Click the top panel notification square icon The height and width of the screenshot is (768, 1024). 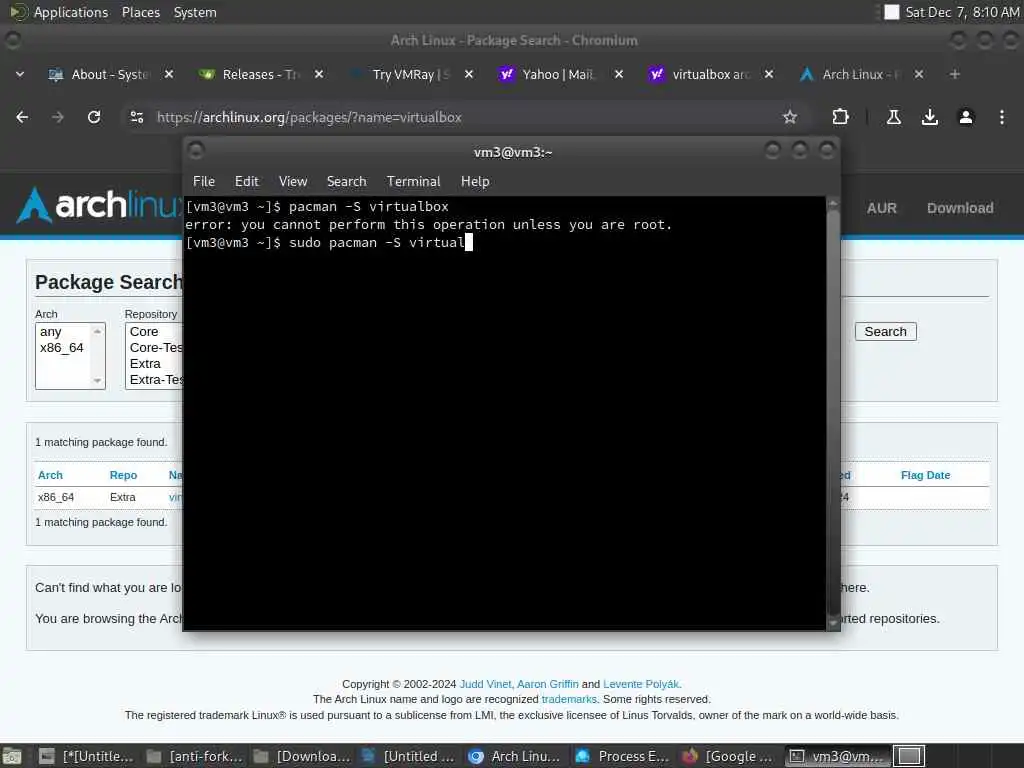(891, 12)
